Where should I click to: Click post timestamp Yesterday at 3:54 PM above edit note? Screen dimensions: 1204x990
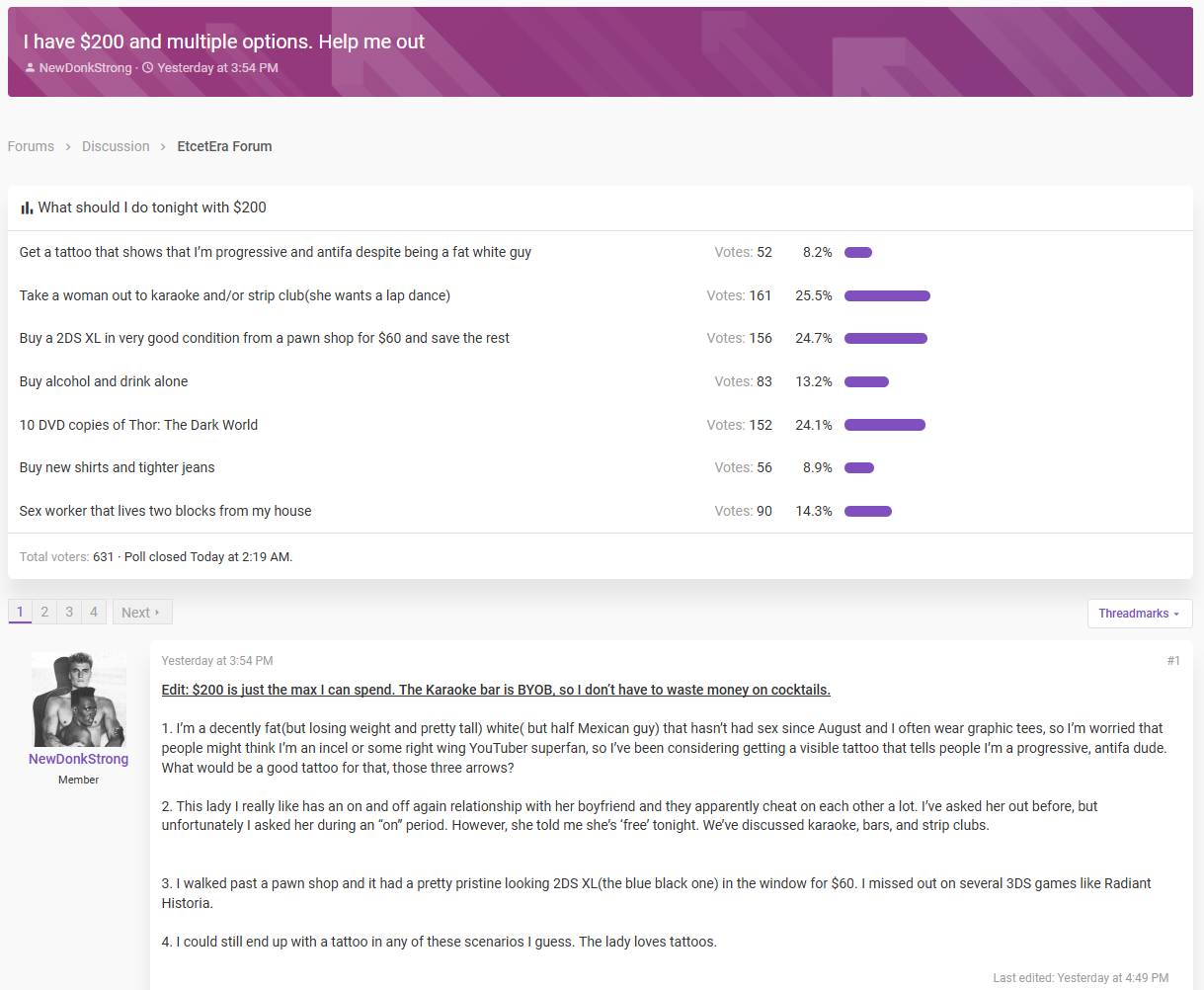pos(217,660)
